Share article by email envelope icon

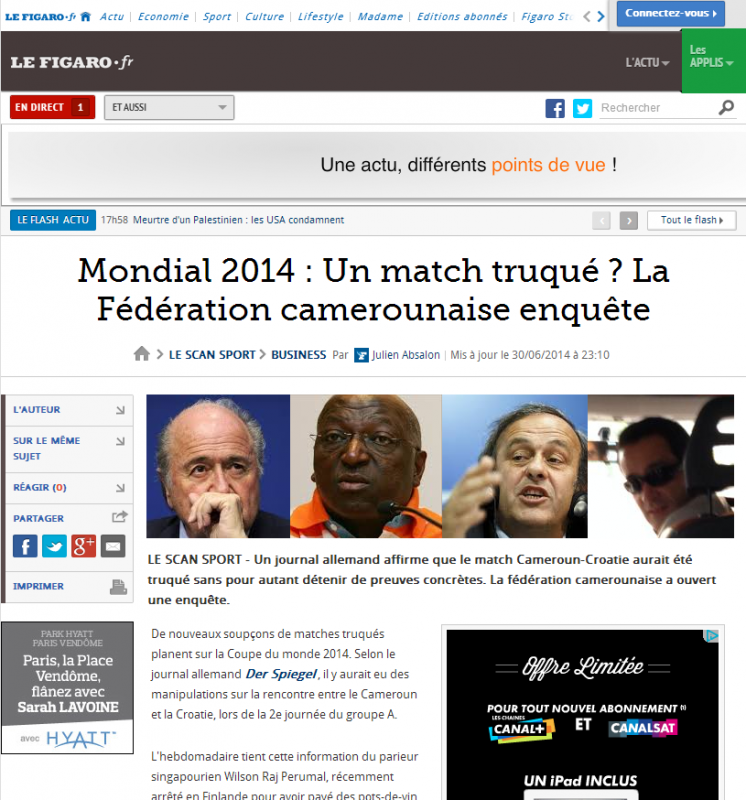tap(113, 546)
